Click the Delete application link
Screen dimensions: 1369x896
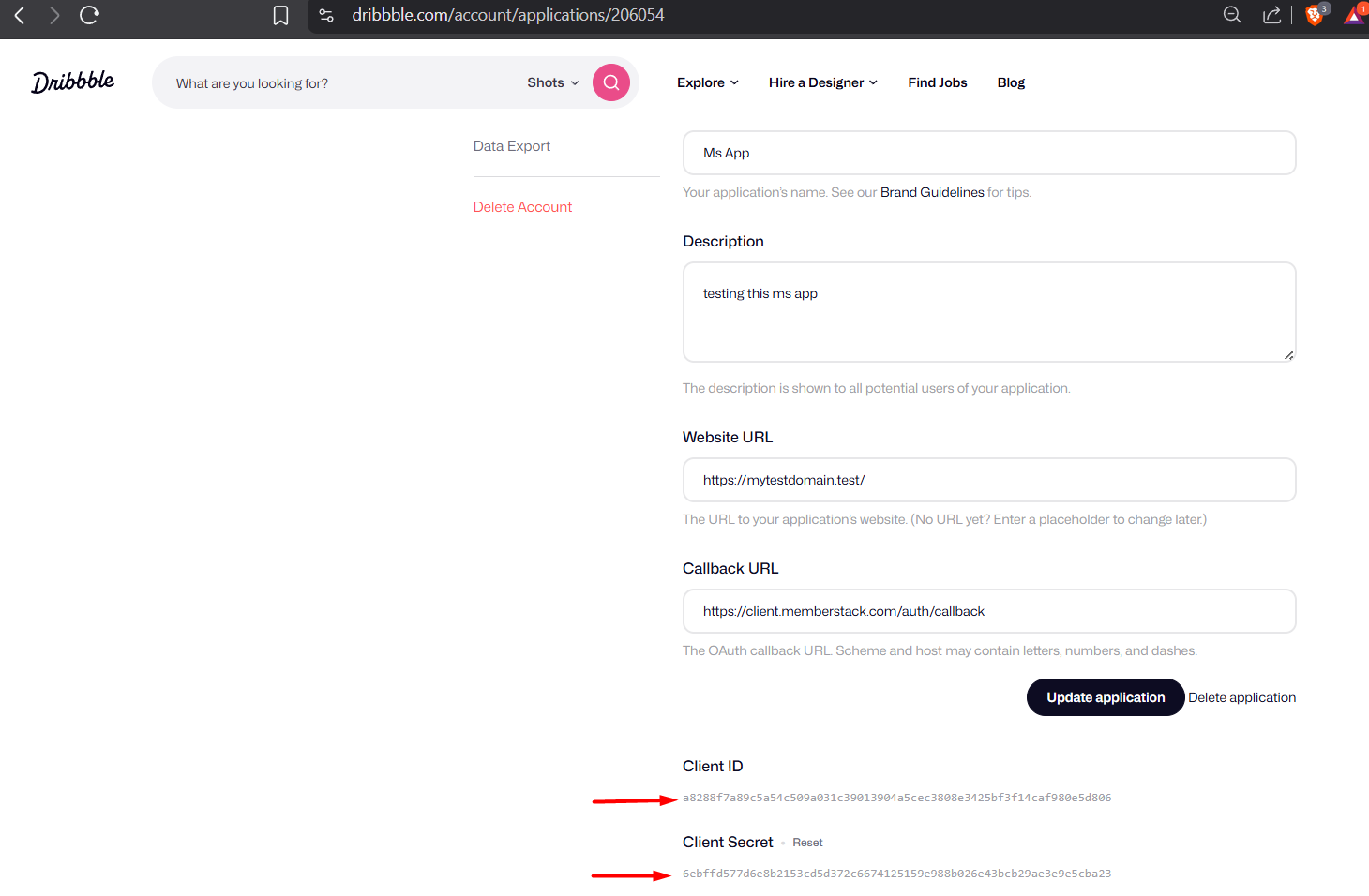click(1241, 697)
